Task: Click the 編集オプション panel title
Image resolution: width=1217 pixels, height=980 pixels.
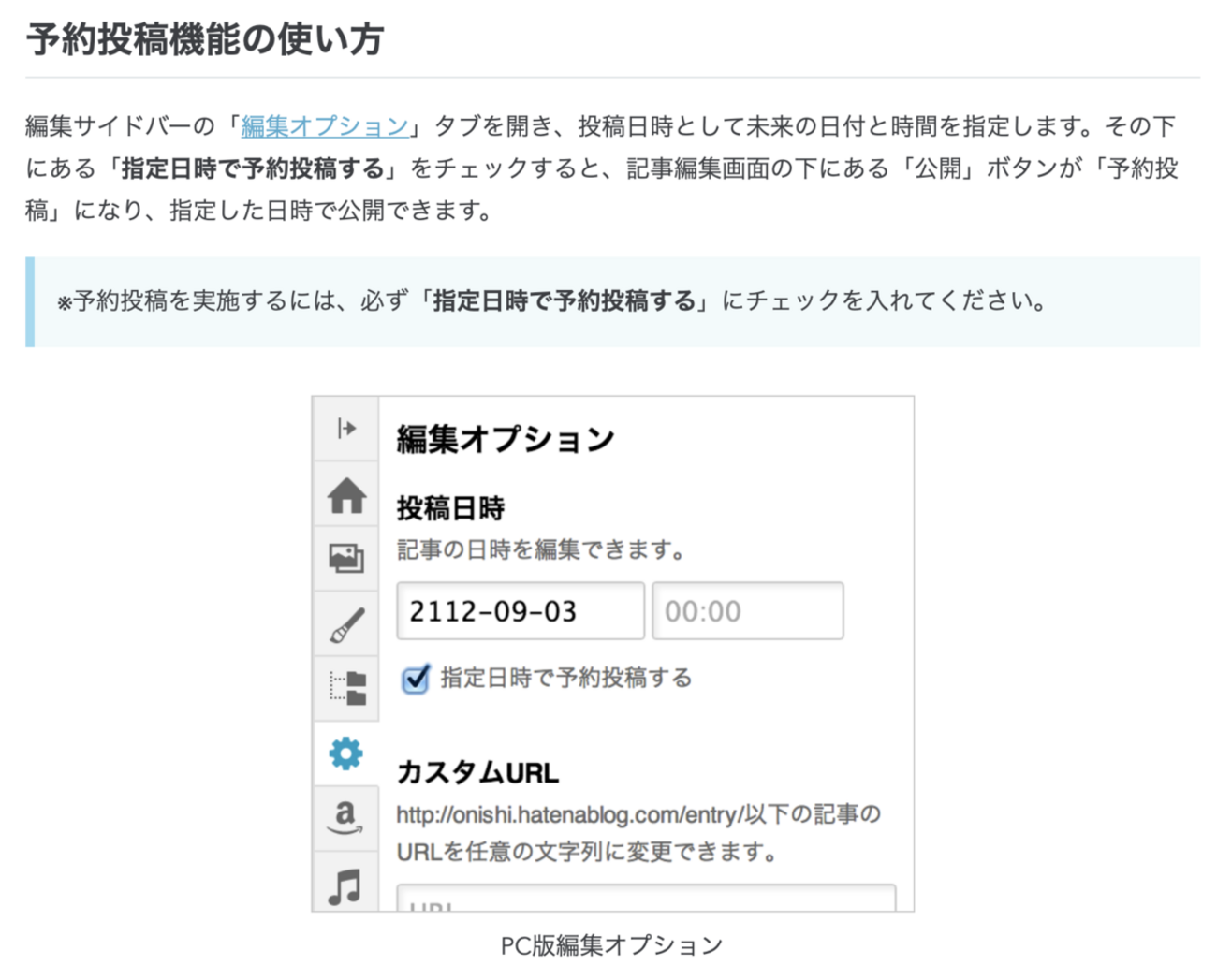Action: tap(505, 439)
